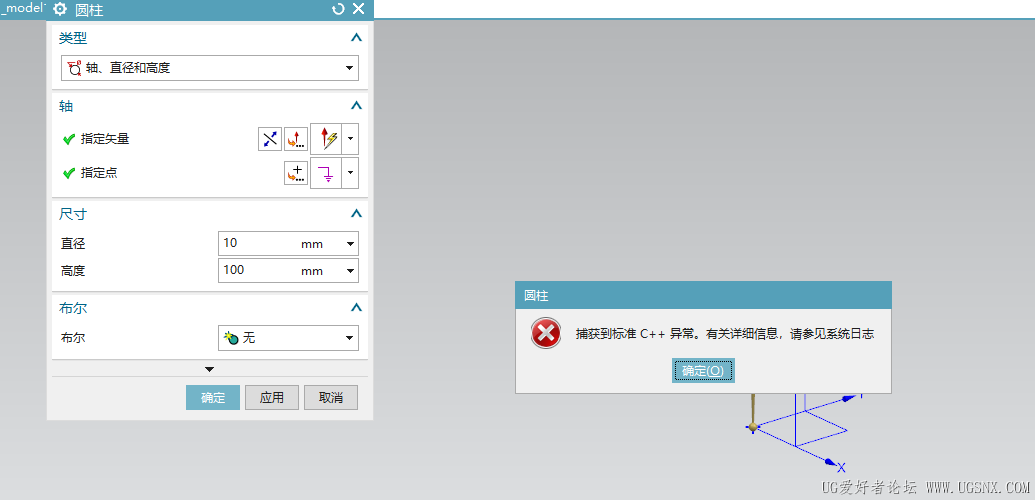Click the gold point handle in viewport
The image size is (1035, 500).
point(753,427)
